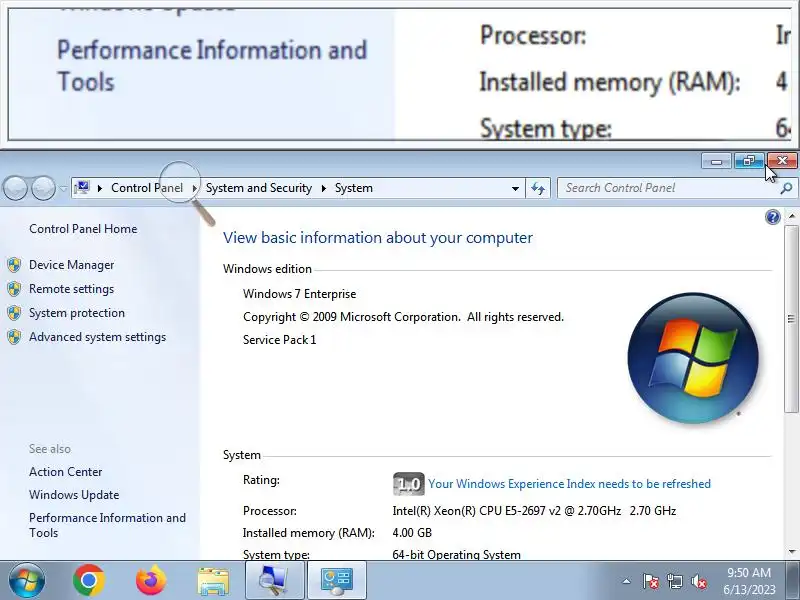Image resolution: width=800 pixels, height=600 pixels.
Task: Open Windows Explorer from taskbar
Action: [213, 581]
